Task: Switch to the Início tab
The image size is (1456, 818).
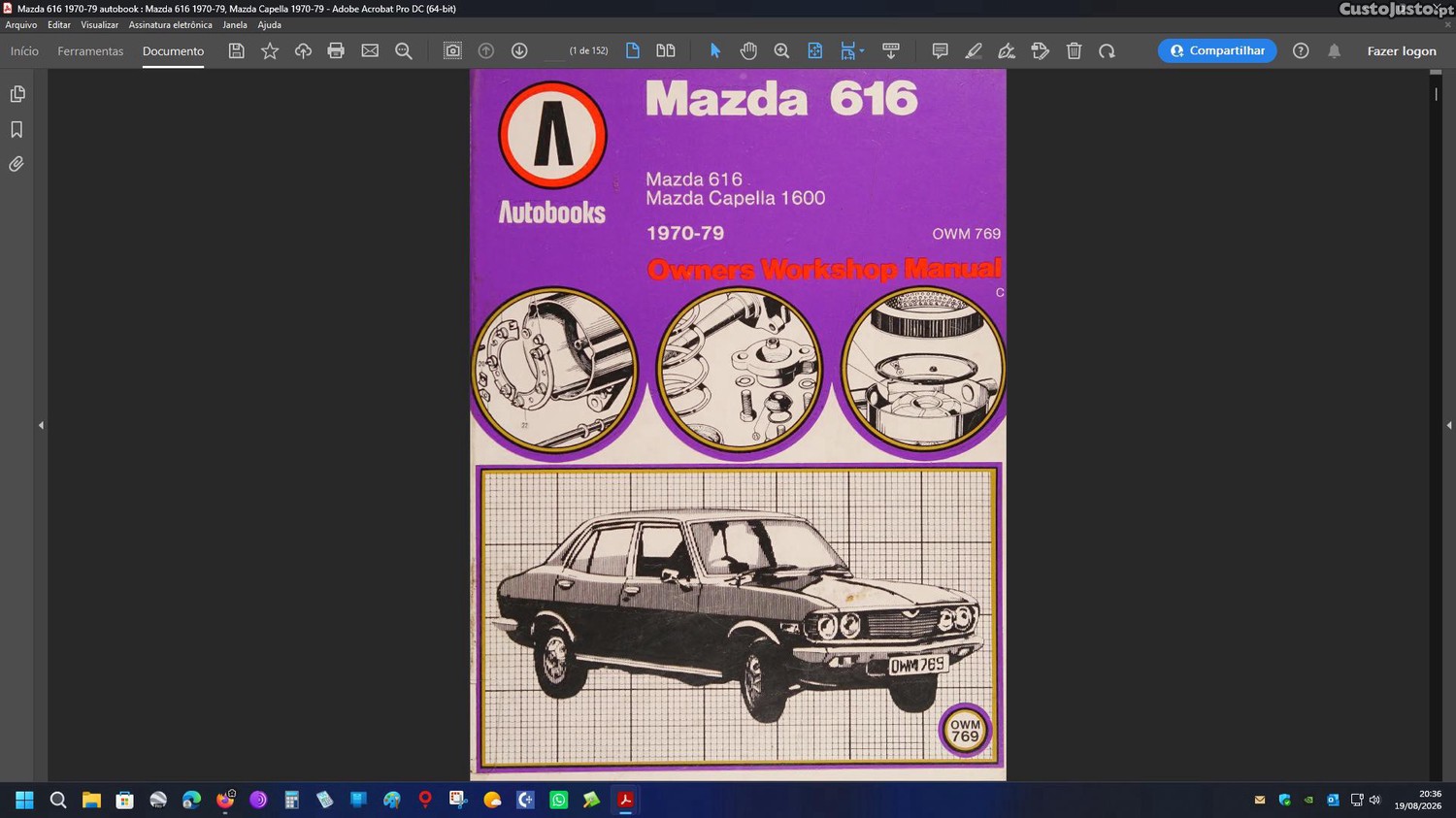Action: (x=24, y=50)
